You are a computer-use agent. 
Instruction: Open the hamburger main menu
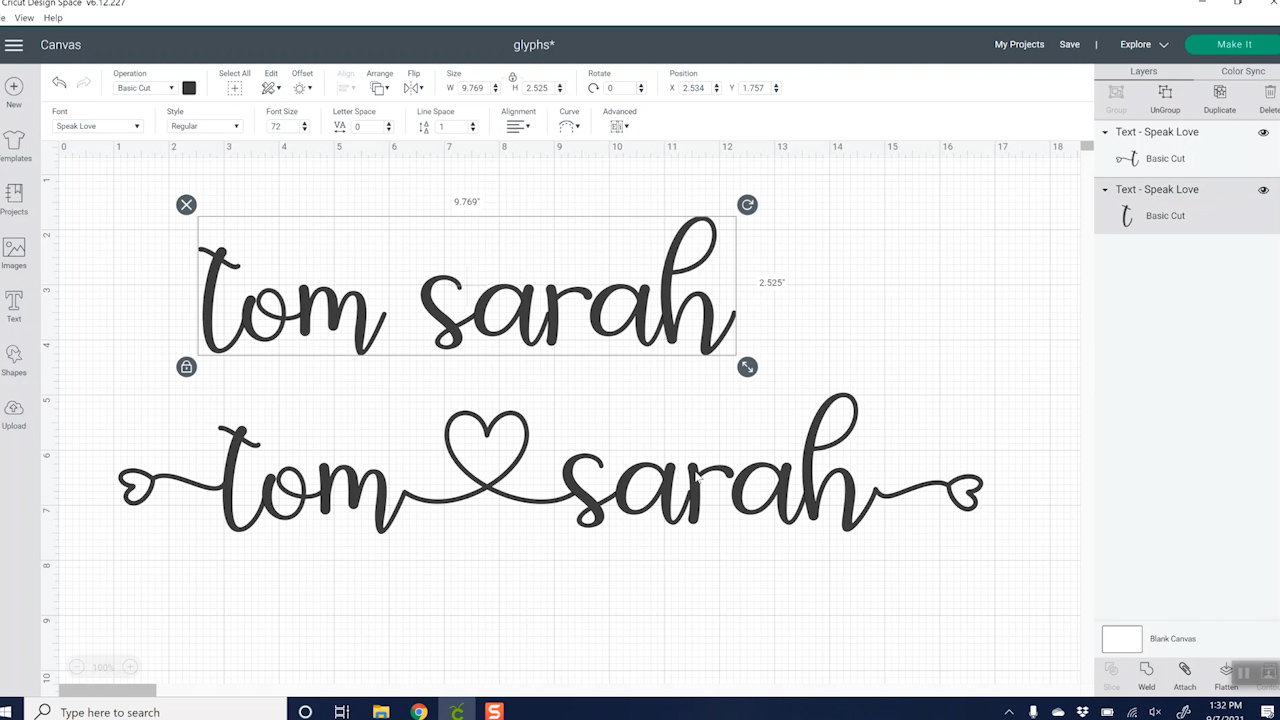(14, 45)
